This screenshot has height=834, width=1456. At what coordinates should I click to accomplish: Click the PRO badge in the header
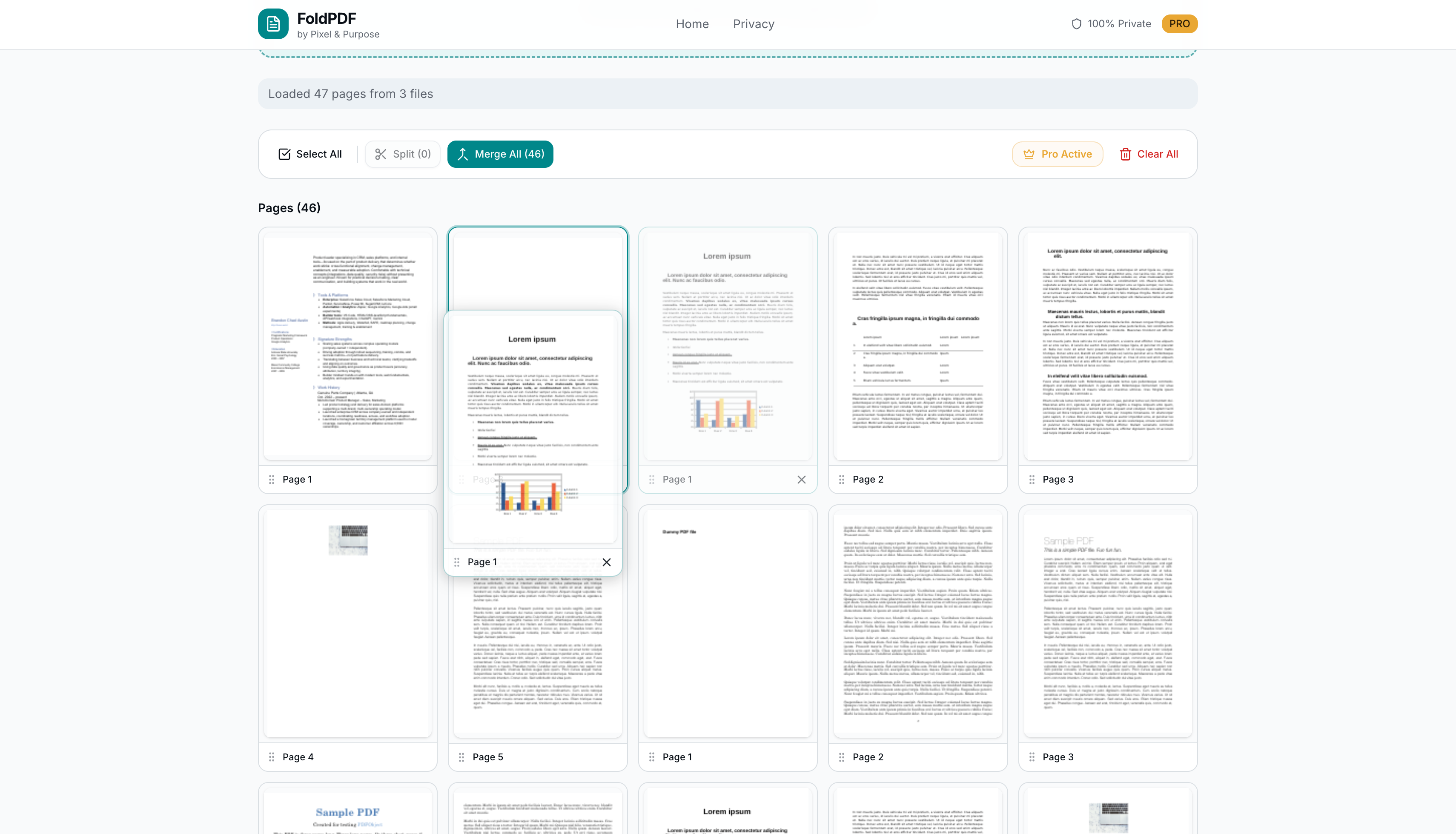[1180, 23]
